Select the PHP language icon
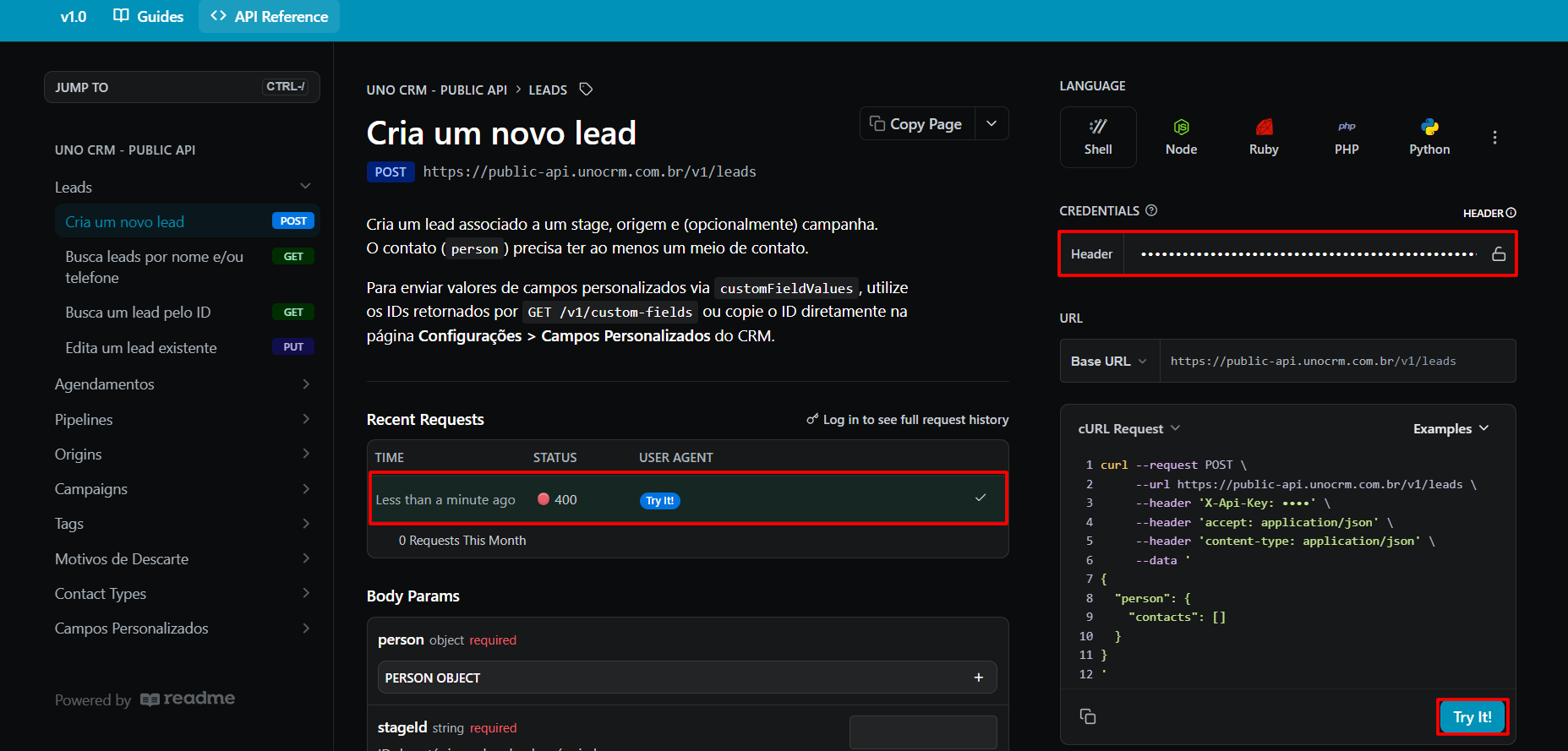The width and height of the screenshot is (1568, 751). point(1347,137)
